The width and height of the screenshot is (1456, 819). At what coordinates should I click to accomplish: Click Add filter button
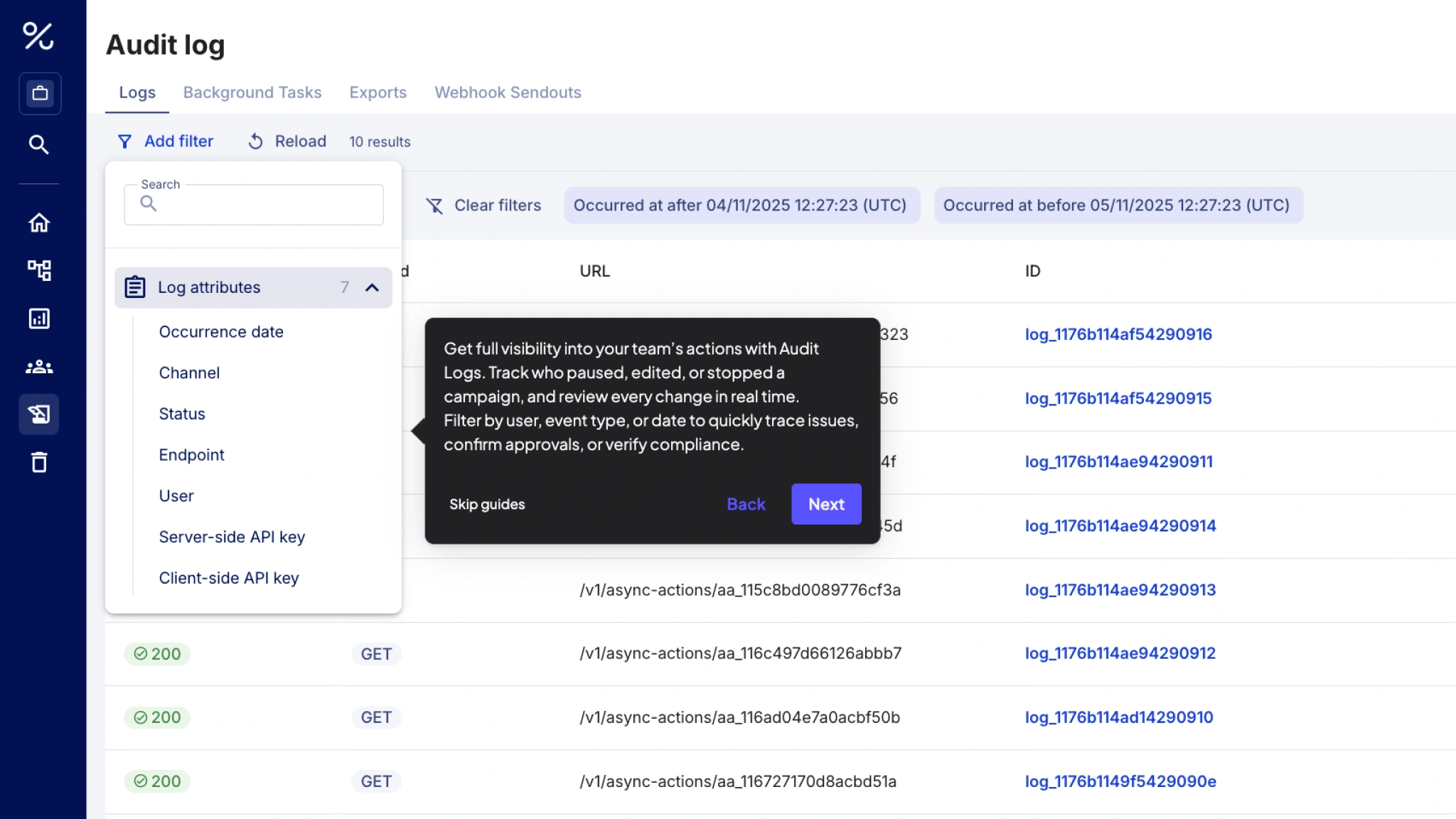[166, 141]
